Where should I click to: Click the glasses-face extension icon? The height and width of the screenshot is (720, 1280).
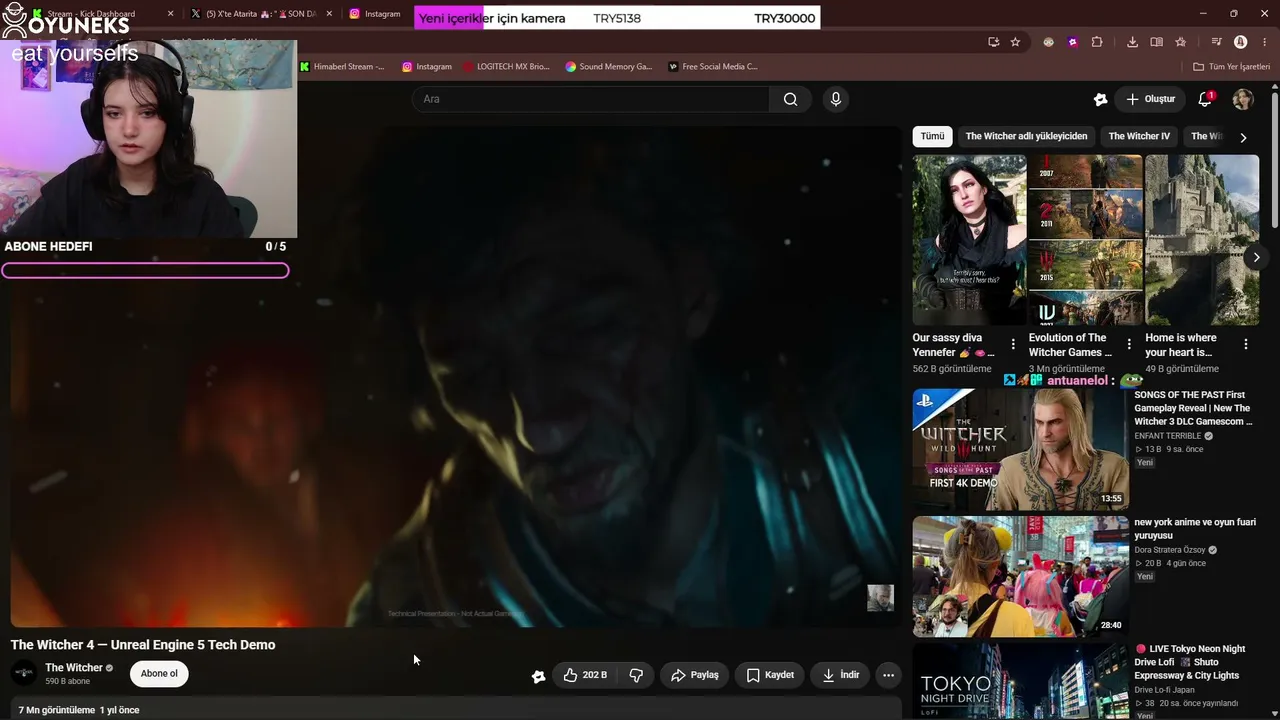tap(1048, 42)
